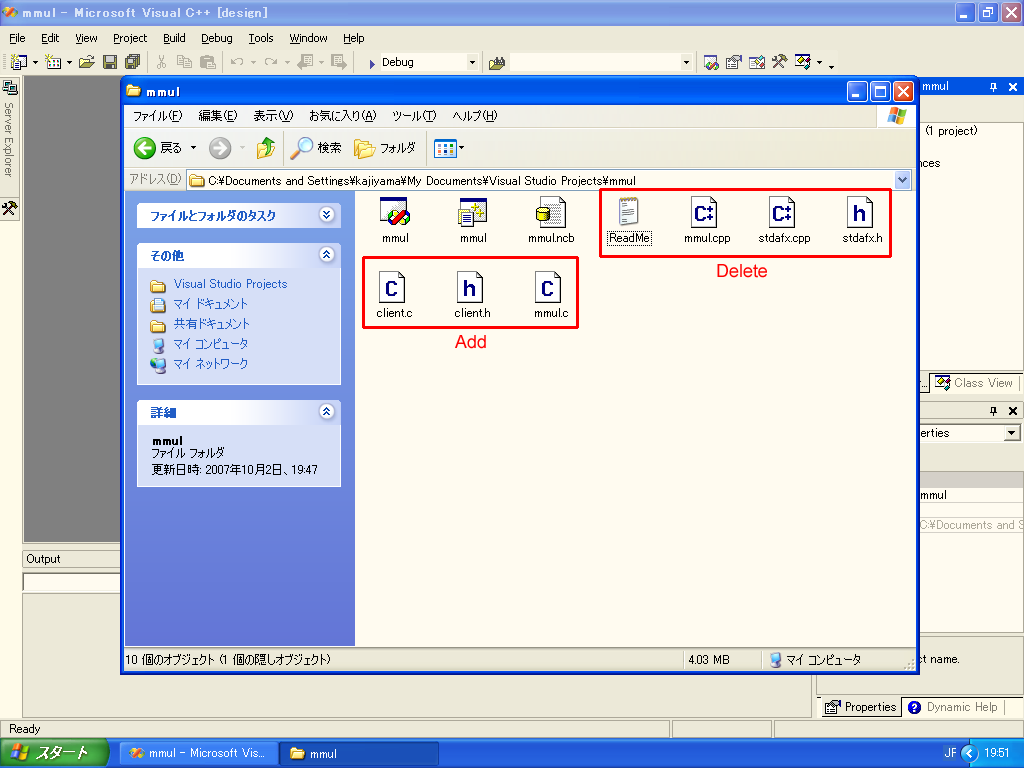Click the フォルダ folders button in Explorer
1024x768 pixels.
[x=385, y=148]
